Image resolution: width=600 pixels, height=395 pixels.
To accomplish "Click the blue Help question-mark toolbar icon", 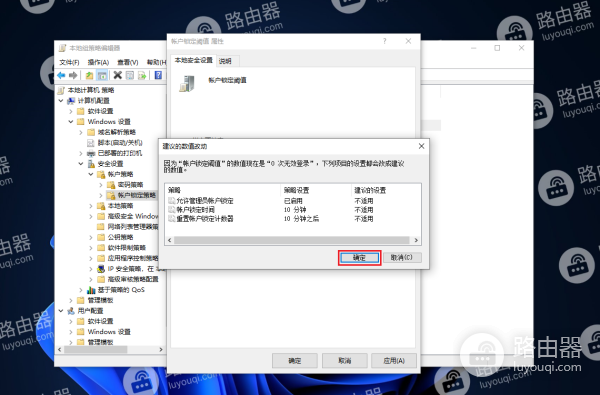I will click(x=158, y=75).
